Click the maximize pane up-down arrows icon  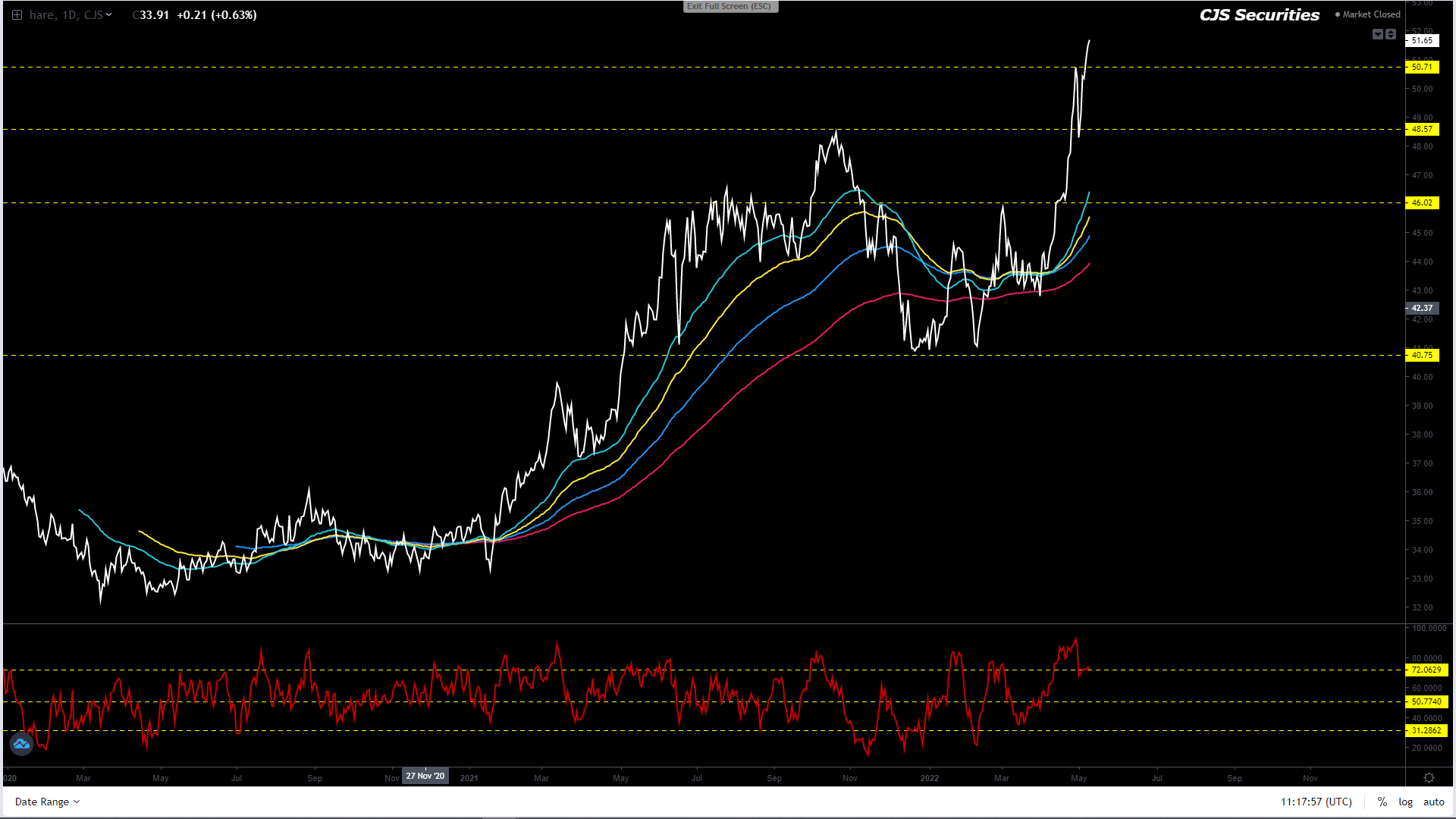(x=1391, y=34)
